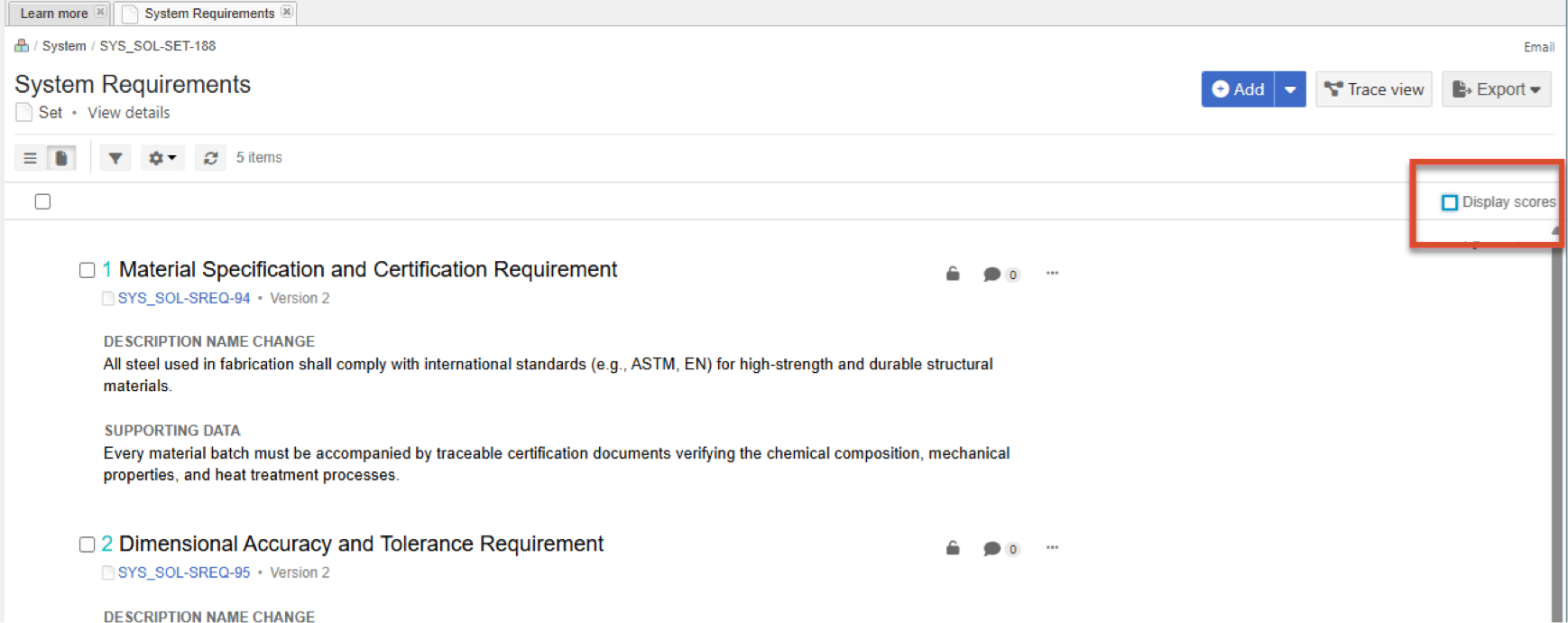Open comments on Material Specification requirement
The height and width of the screenshot is (623, 1568).
1001,274
